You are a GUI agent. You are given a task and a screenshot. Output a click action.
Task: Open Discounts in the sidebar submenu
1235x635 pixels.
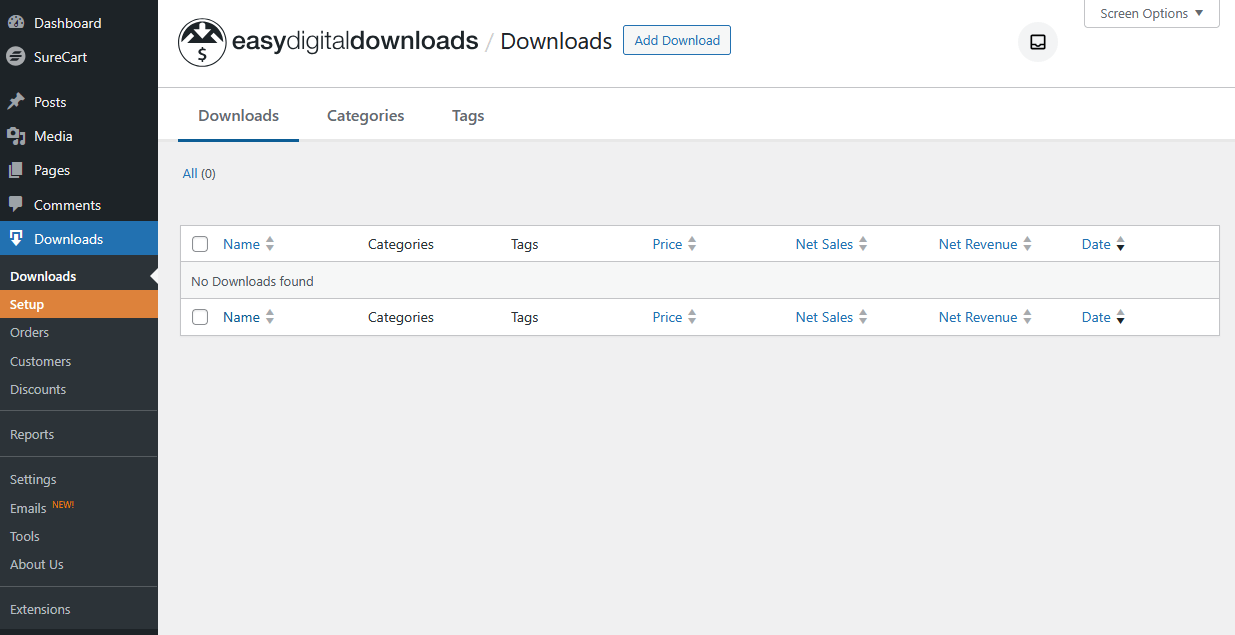(x=79, y=389)
